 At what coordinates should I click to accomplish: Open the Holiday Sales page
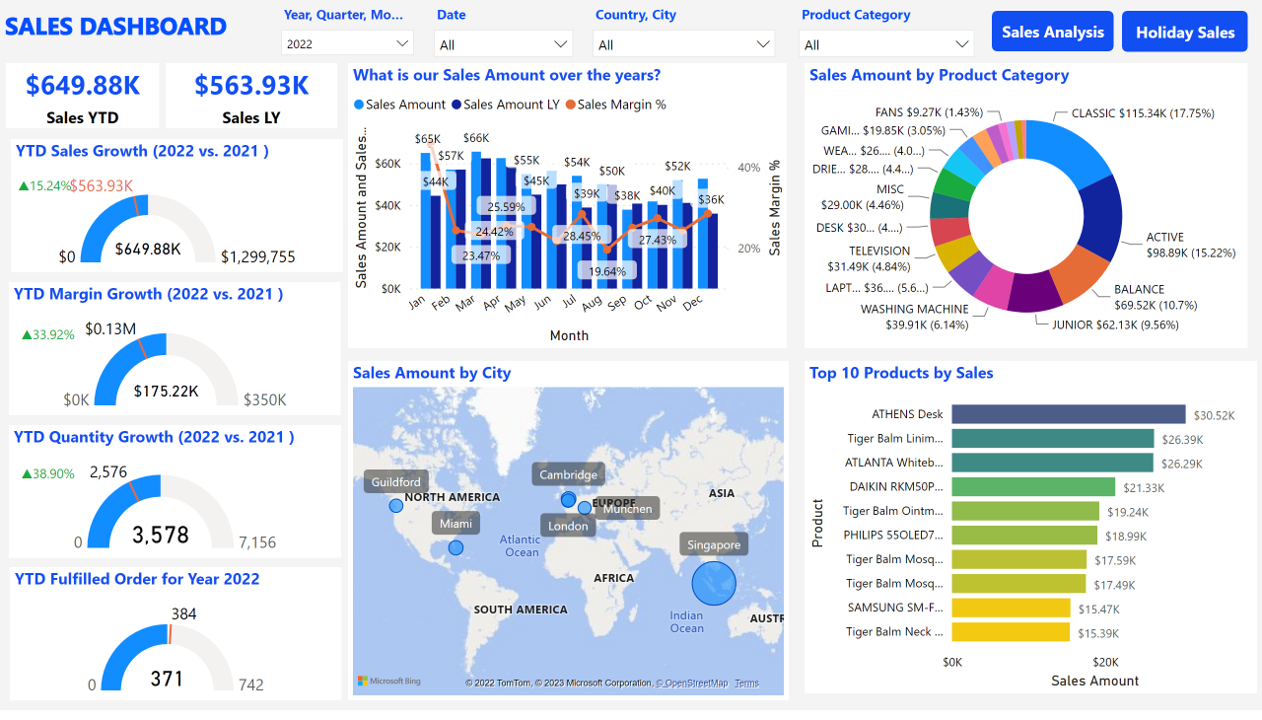[x=1185, y=32]
